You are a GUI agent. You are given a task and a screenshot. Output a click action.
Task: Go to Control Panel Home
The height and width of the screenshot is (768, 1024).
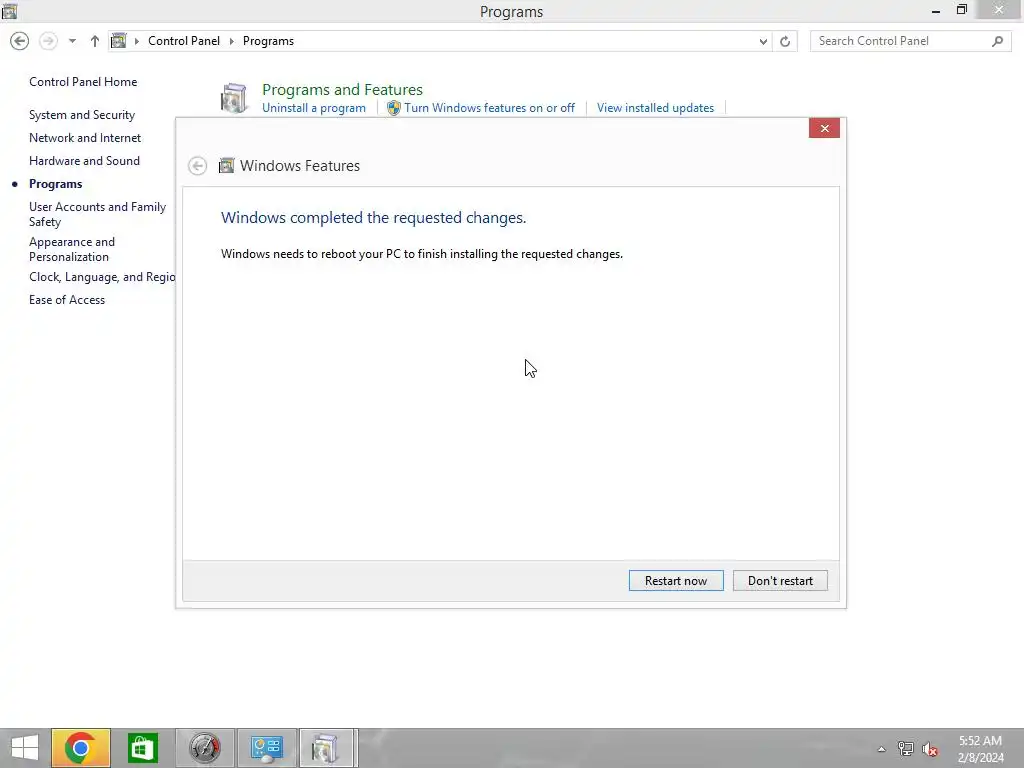click(83, 82)
